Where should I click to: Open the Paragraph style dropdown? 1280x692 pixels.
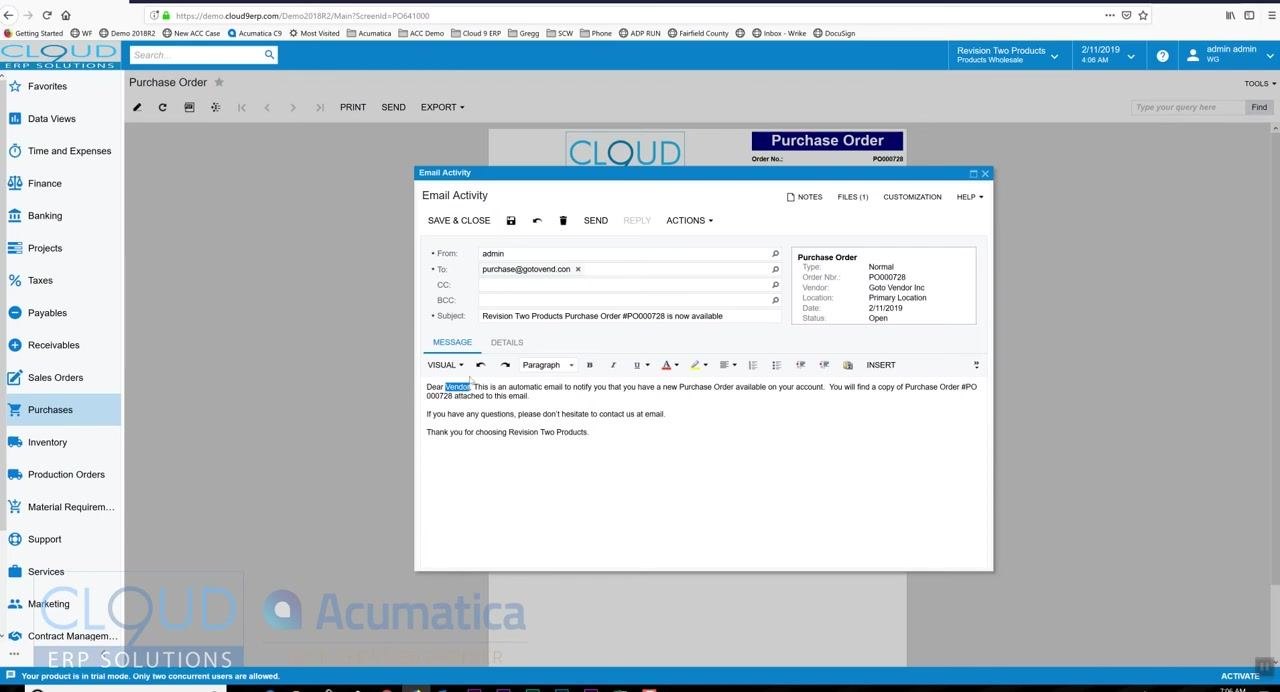tap(548, 365)
